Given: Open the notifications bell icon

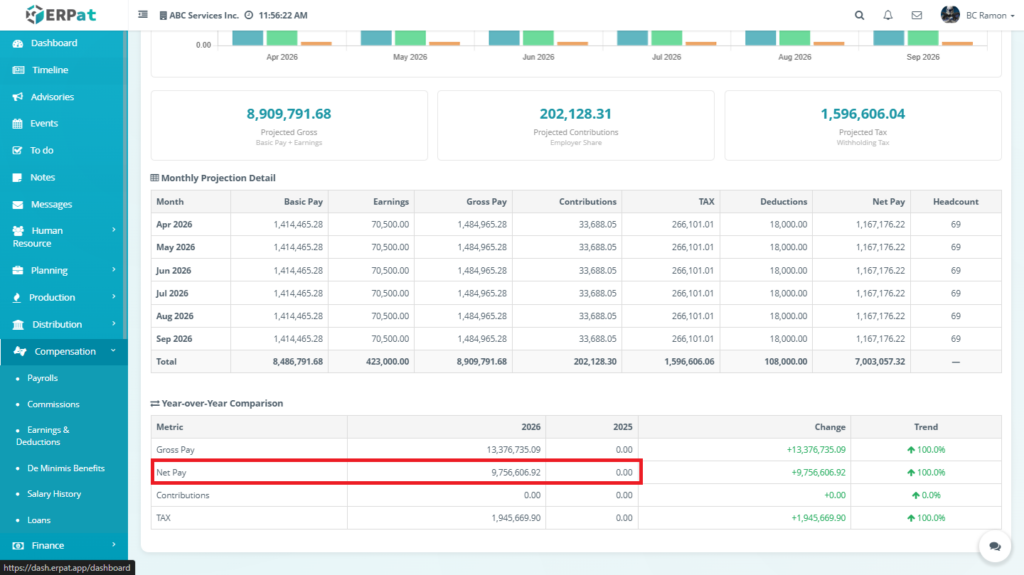Looking at the screenshot, I should [x=888, y=15].
